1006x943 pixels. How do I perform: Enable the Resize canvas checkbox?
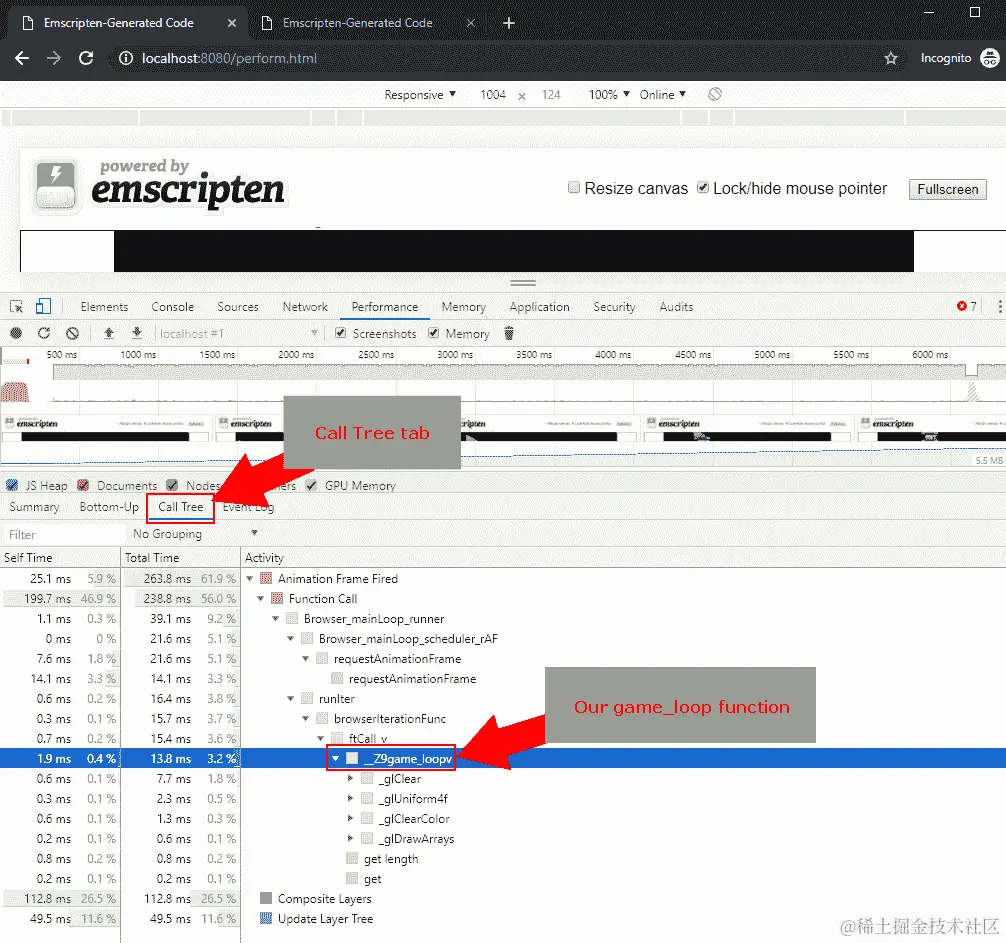coord(574,187)
